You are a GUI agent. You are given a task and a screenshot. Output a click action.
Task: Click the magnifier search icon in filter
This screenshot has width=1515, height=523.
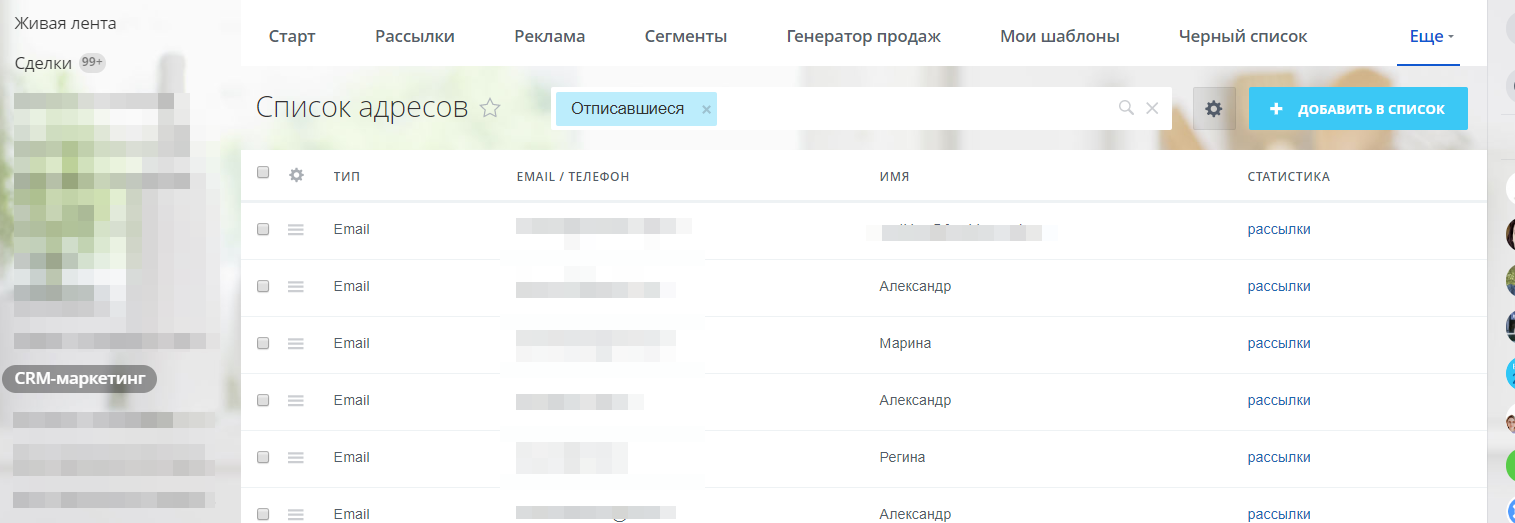pyautogui.click(x=1126, y=108)
